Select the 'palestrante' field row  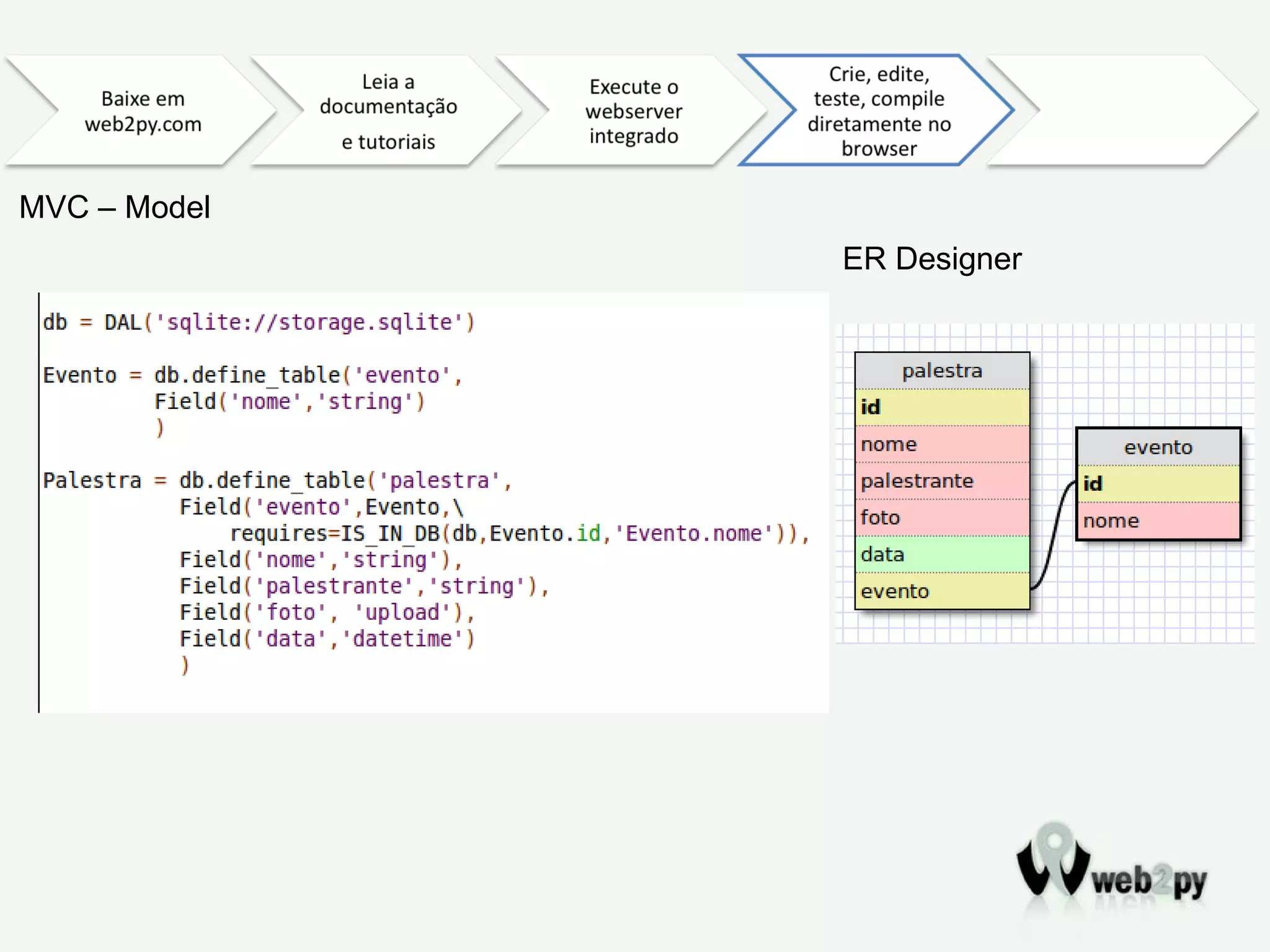point(942,481)
